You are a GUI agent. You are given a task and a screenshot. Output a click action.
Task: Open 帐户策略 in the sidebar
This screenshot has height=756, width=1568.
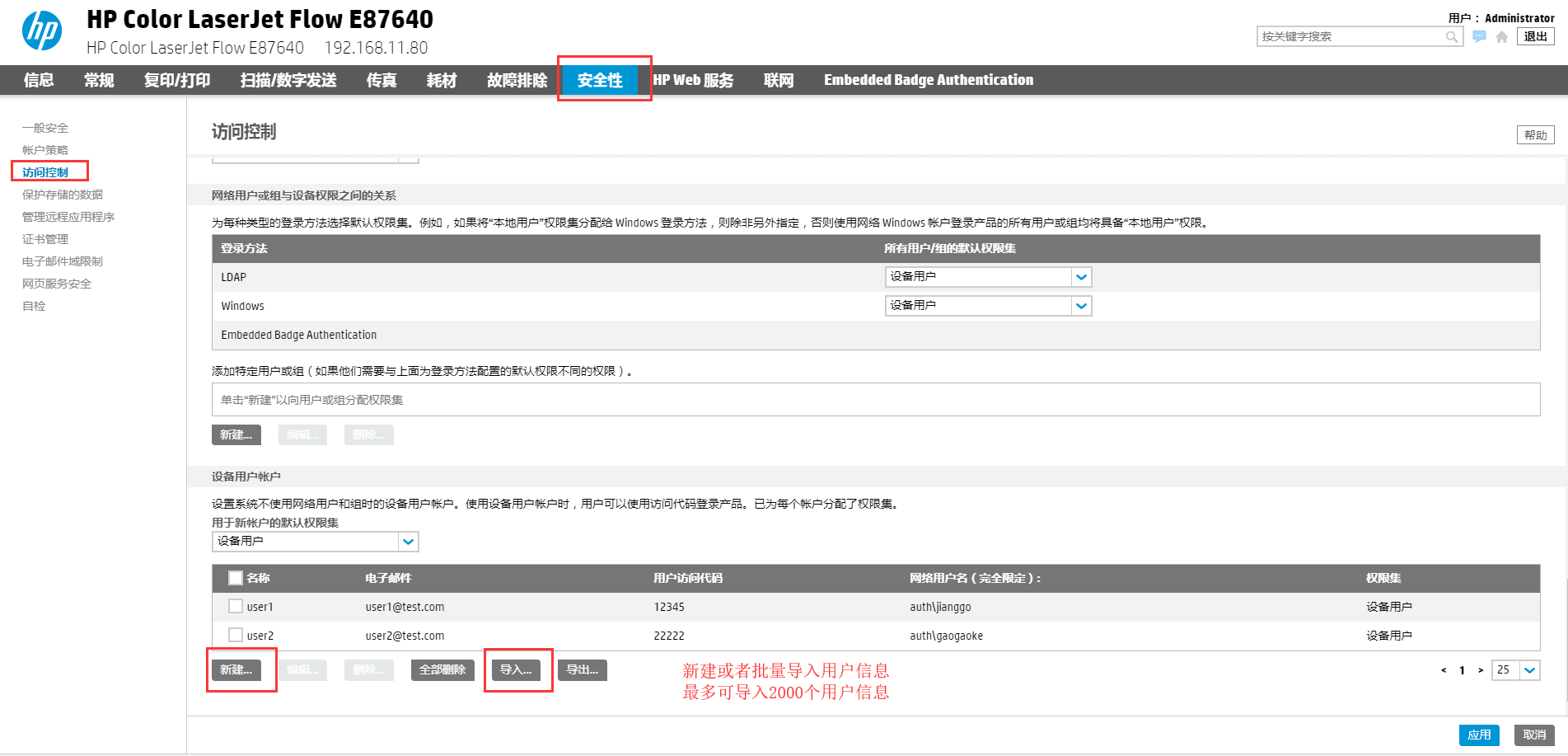tap(45, 150)
